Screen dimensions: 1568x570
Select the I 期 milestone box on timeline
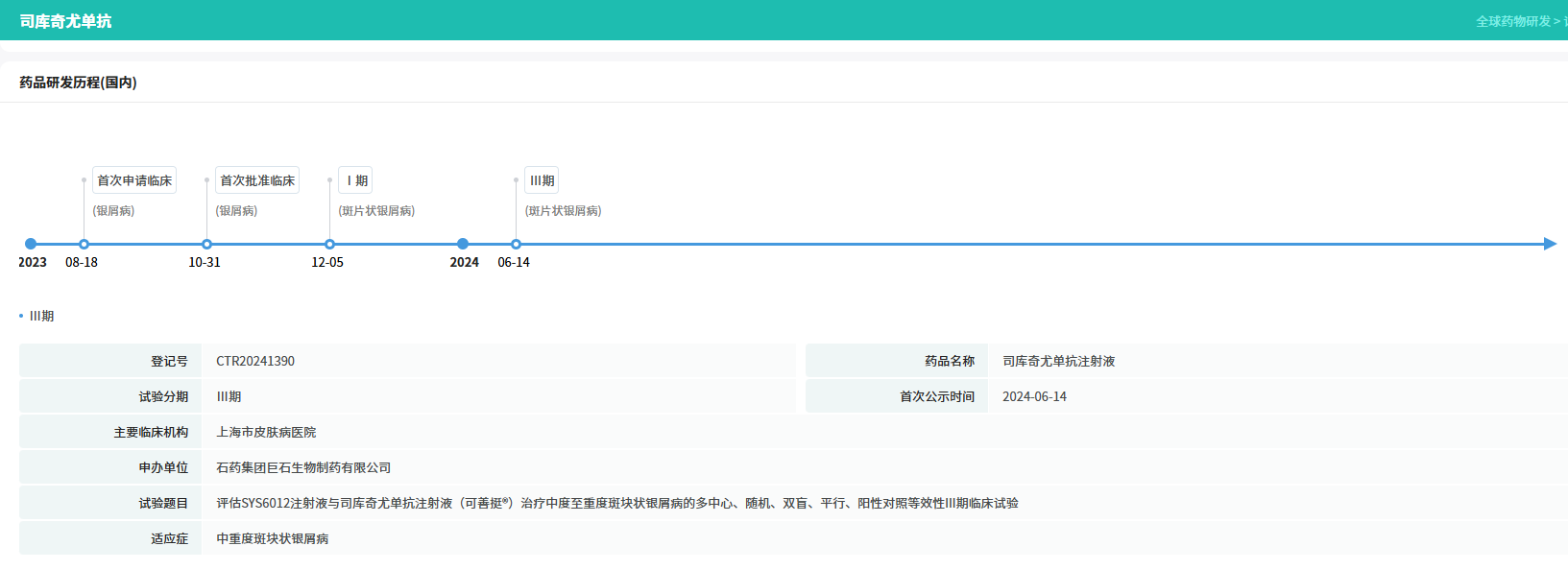coord(356,180)
